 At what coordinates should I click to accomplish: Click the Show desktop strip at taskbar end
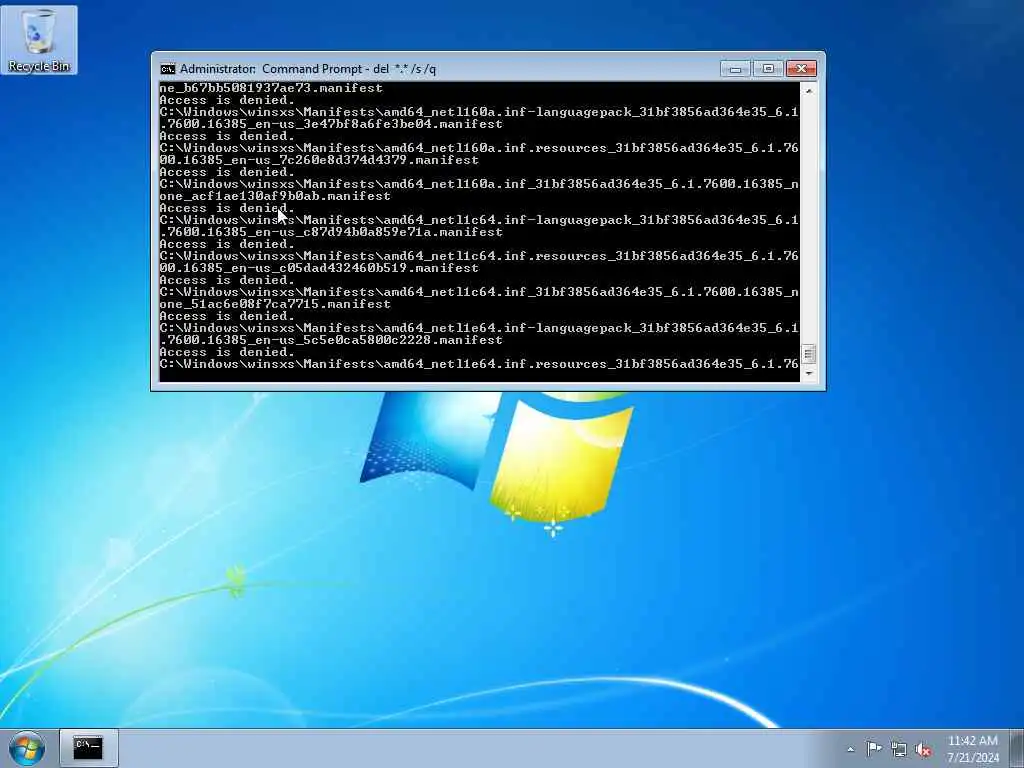pos(1017,748)
